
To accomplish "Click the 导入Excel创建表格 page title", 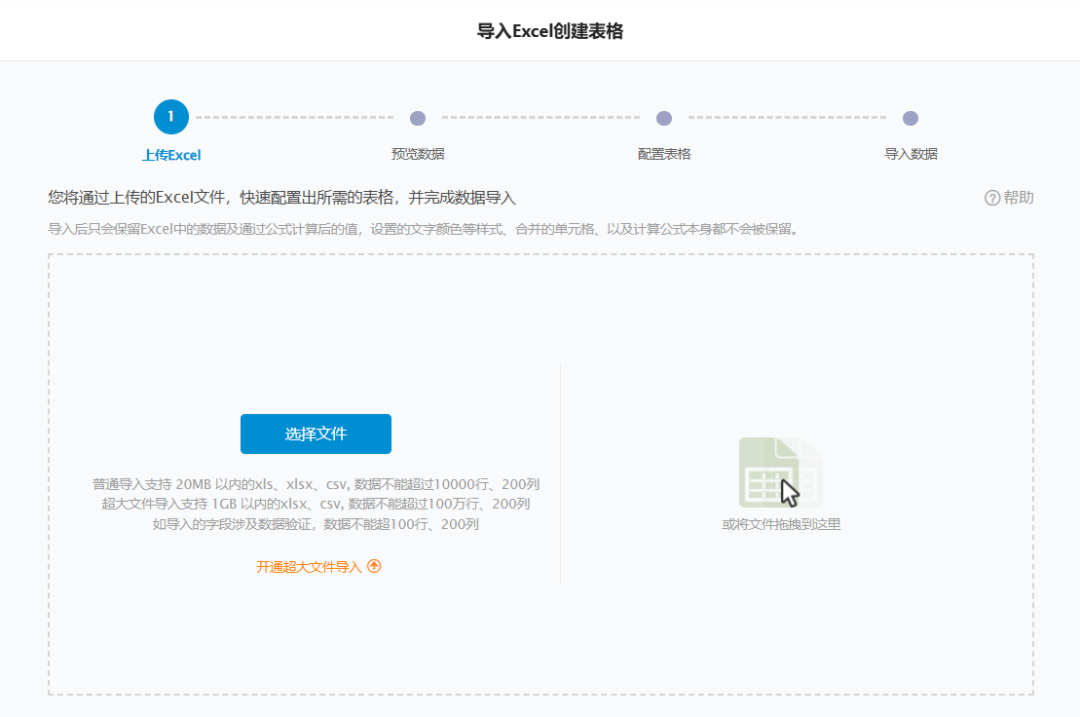I will 550,31.
